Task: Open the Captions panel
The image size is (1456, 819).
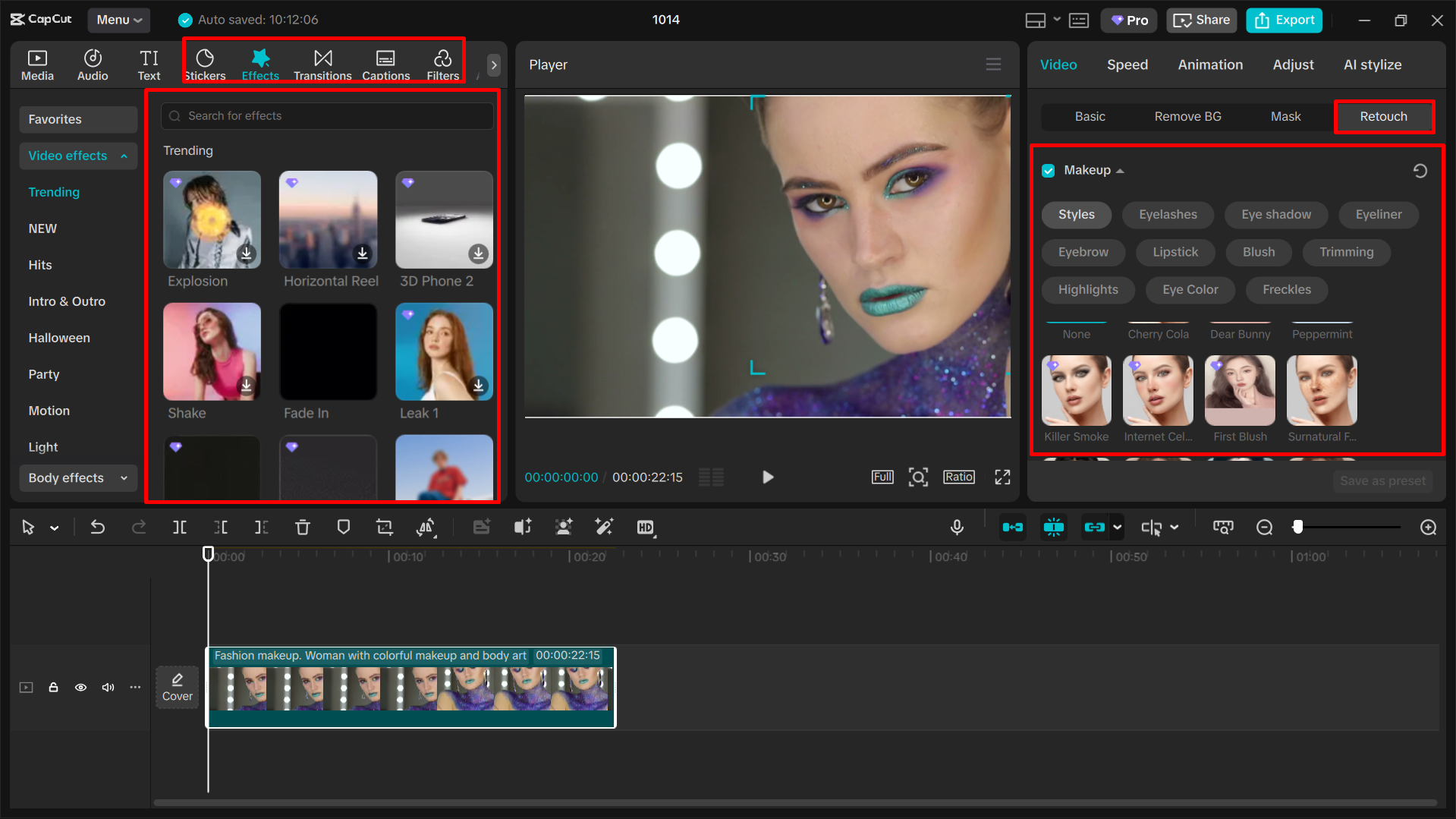Action: tap(385, 64)
